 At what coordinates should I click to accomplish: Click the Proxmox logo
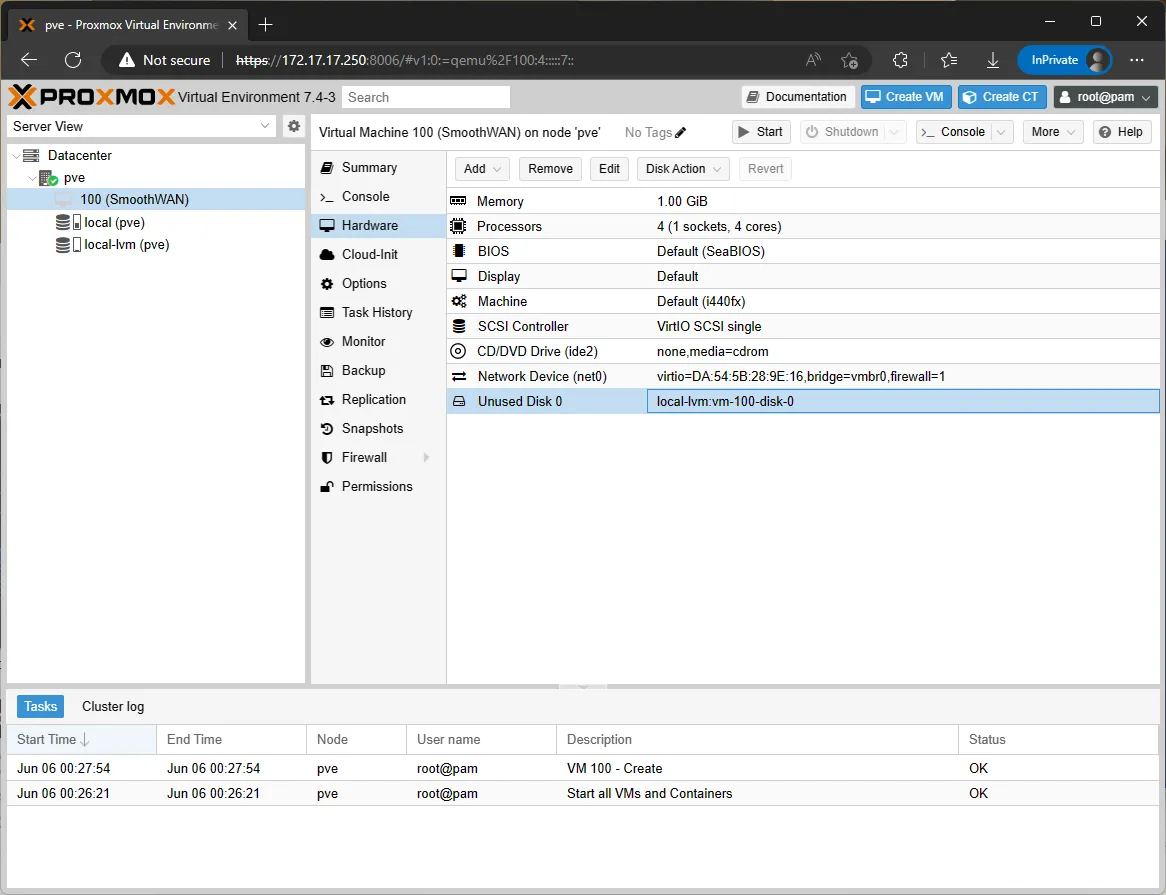coord(91,97)
